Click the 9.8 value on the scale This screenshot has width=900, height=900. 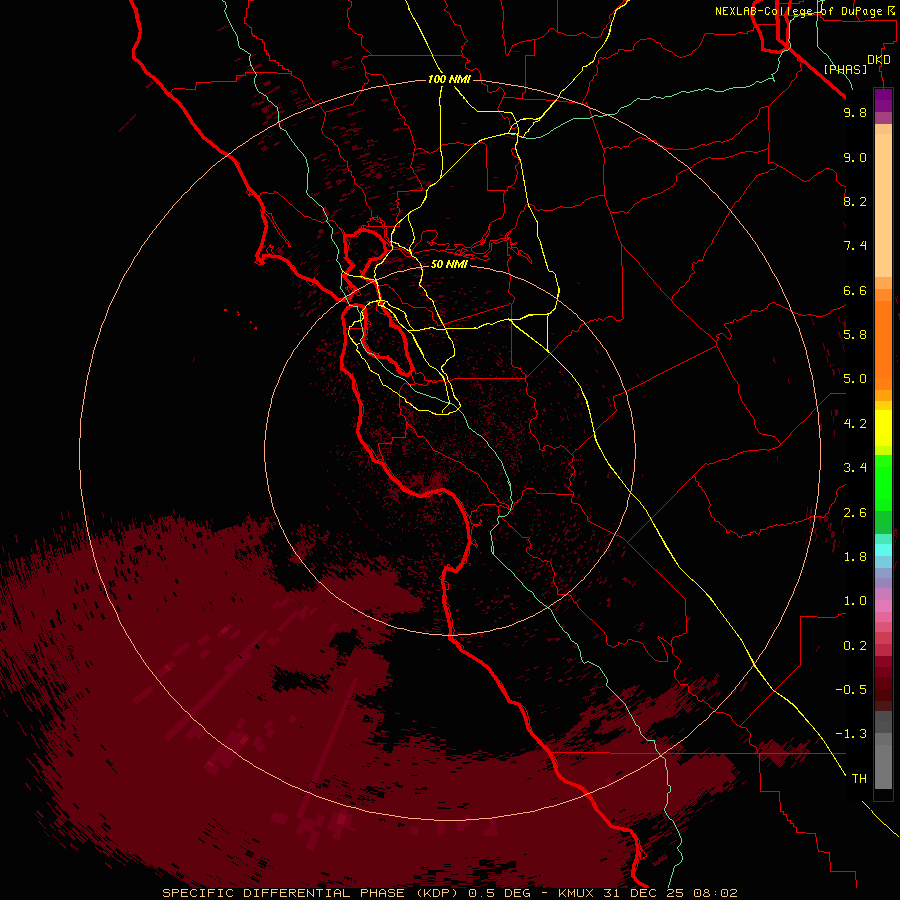855,112
